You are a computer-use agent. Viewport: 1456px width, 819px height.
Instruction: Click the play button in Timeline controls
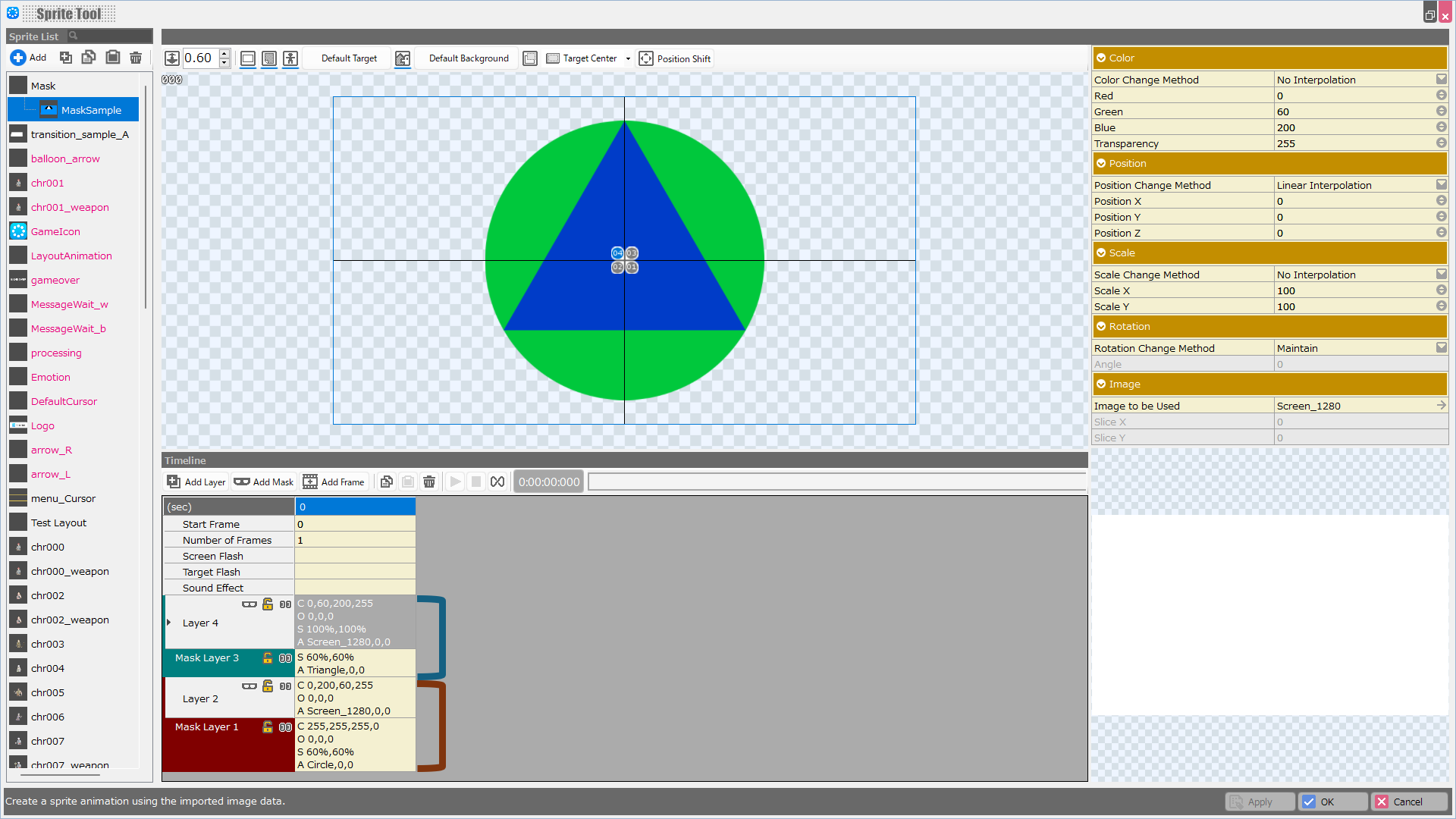[454, 482]
